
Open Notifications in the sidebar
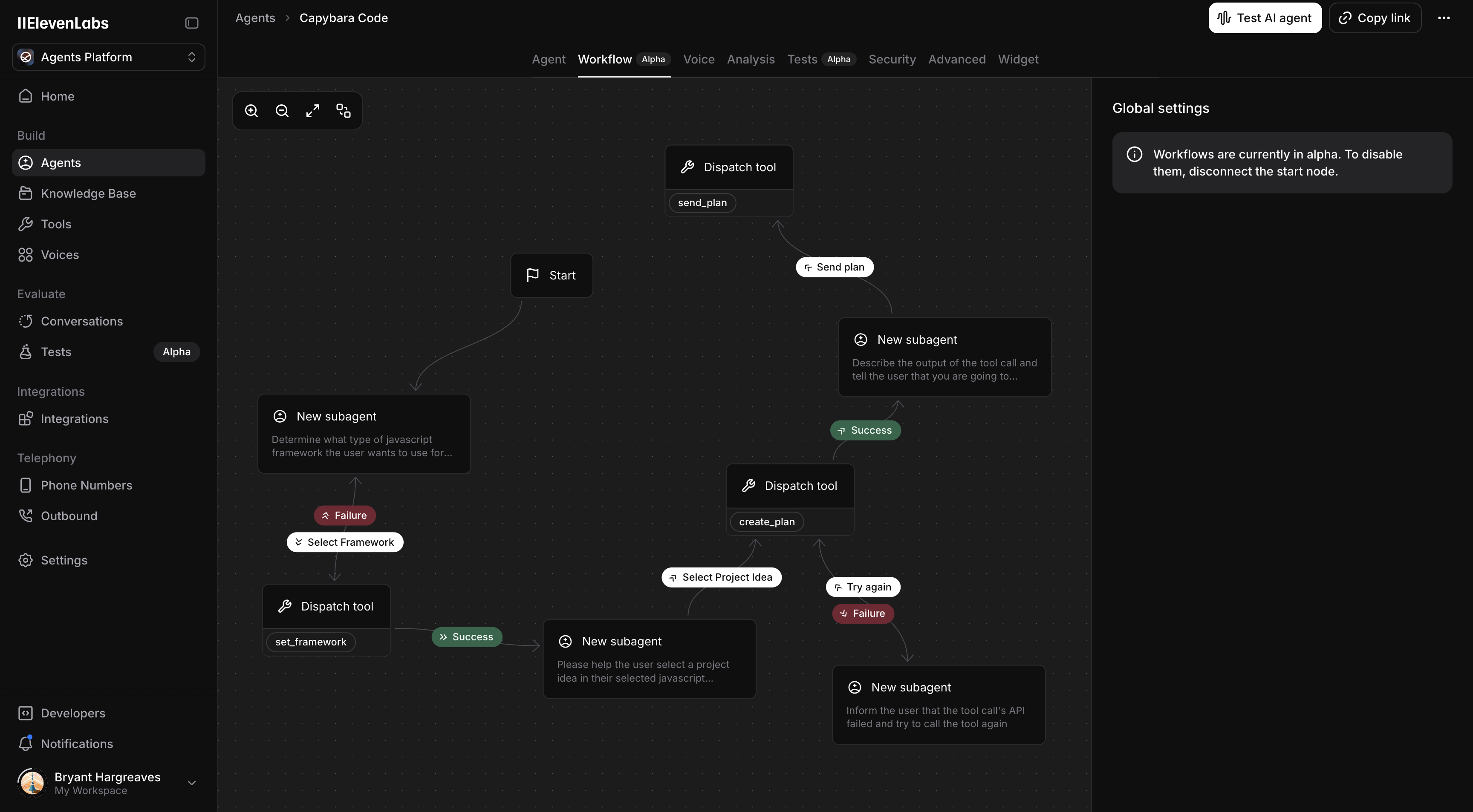coord(77,743)
